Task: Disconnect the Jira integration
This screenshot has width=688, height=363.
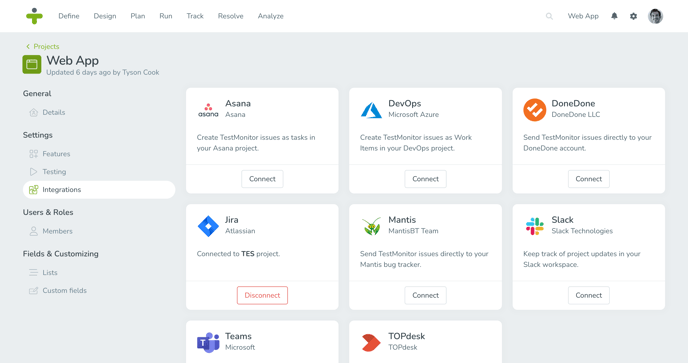Action: [x=262, y=295]
